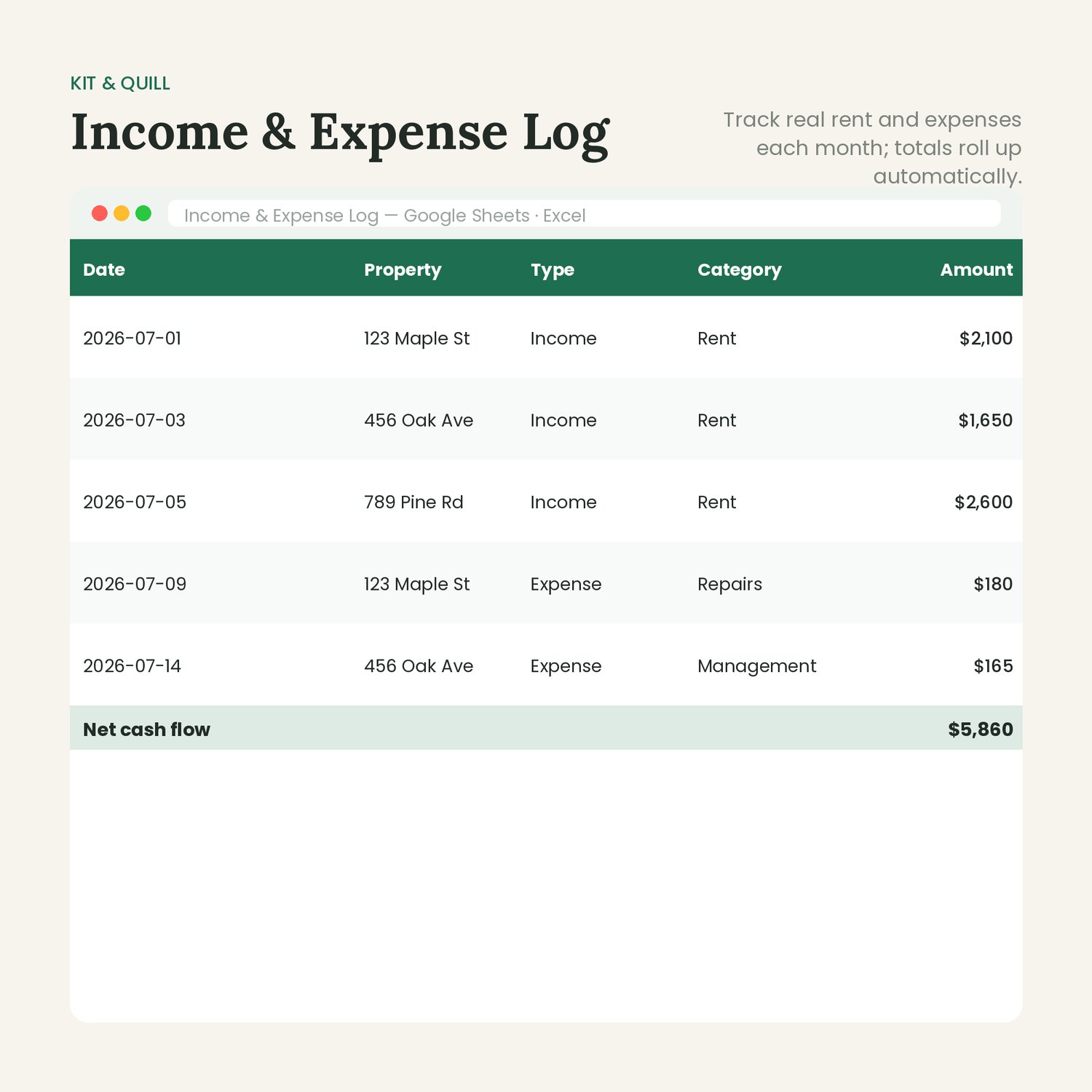Click the $165 amount cell

993,666
